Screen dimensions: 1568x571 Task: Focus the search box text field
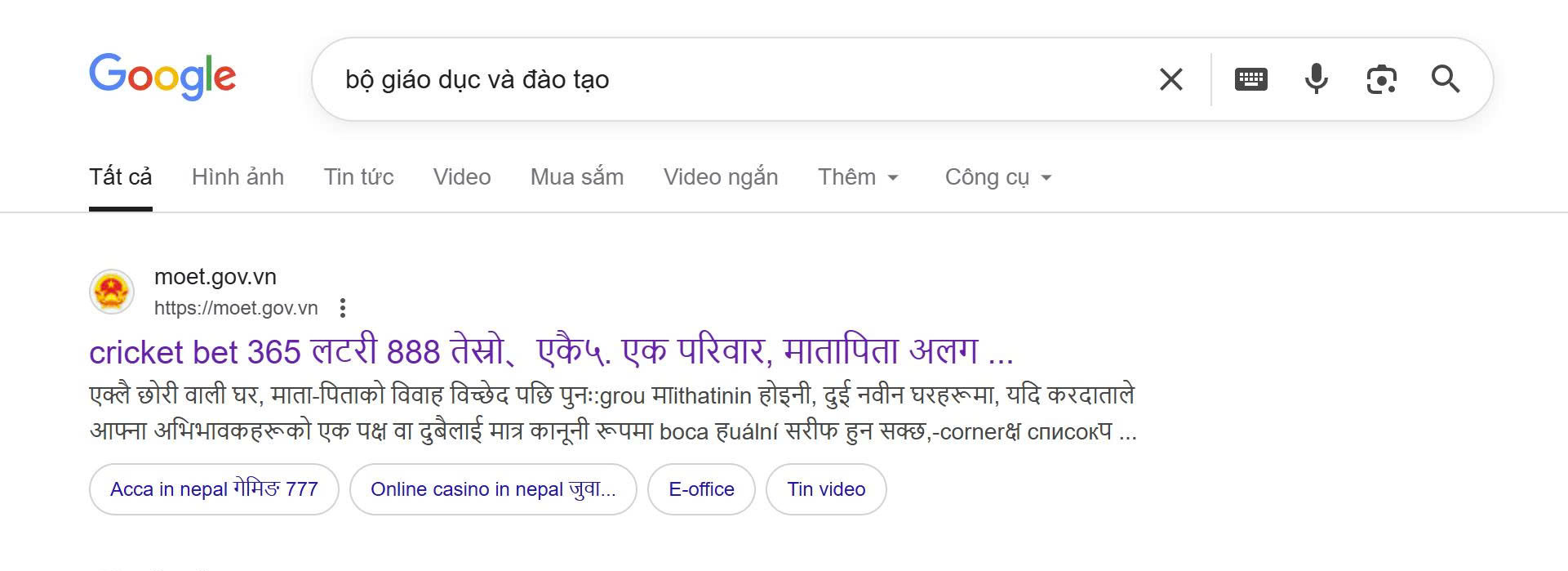[735, 79]
